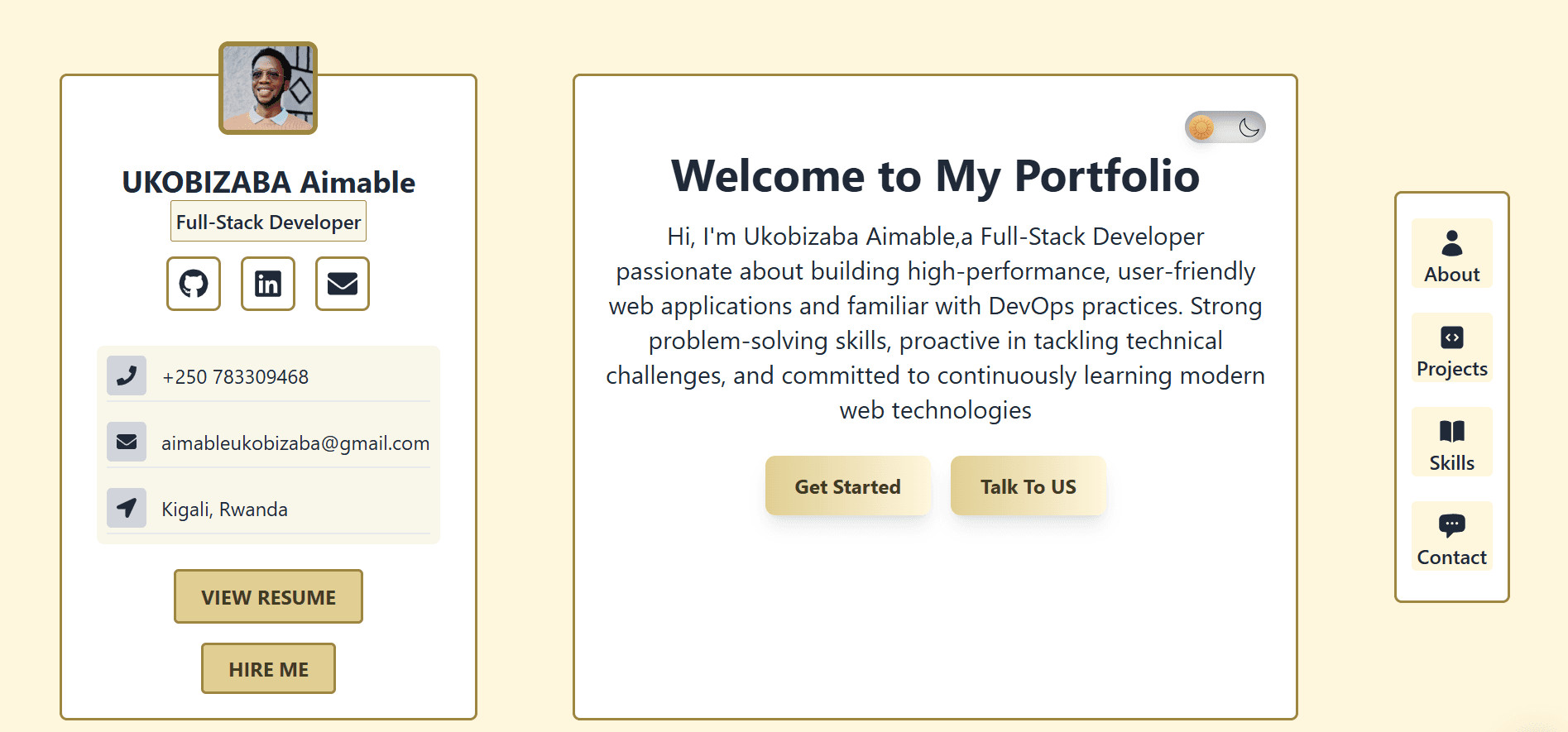Open the LinkedIn profile icon
Image resolution: width=1568 pixels, height=732 pixels.
coord(267,284)
